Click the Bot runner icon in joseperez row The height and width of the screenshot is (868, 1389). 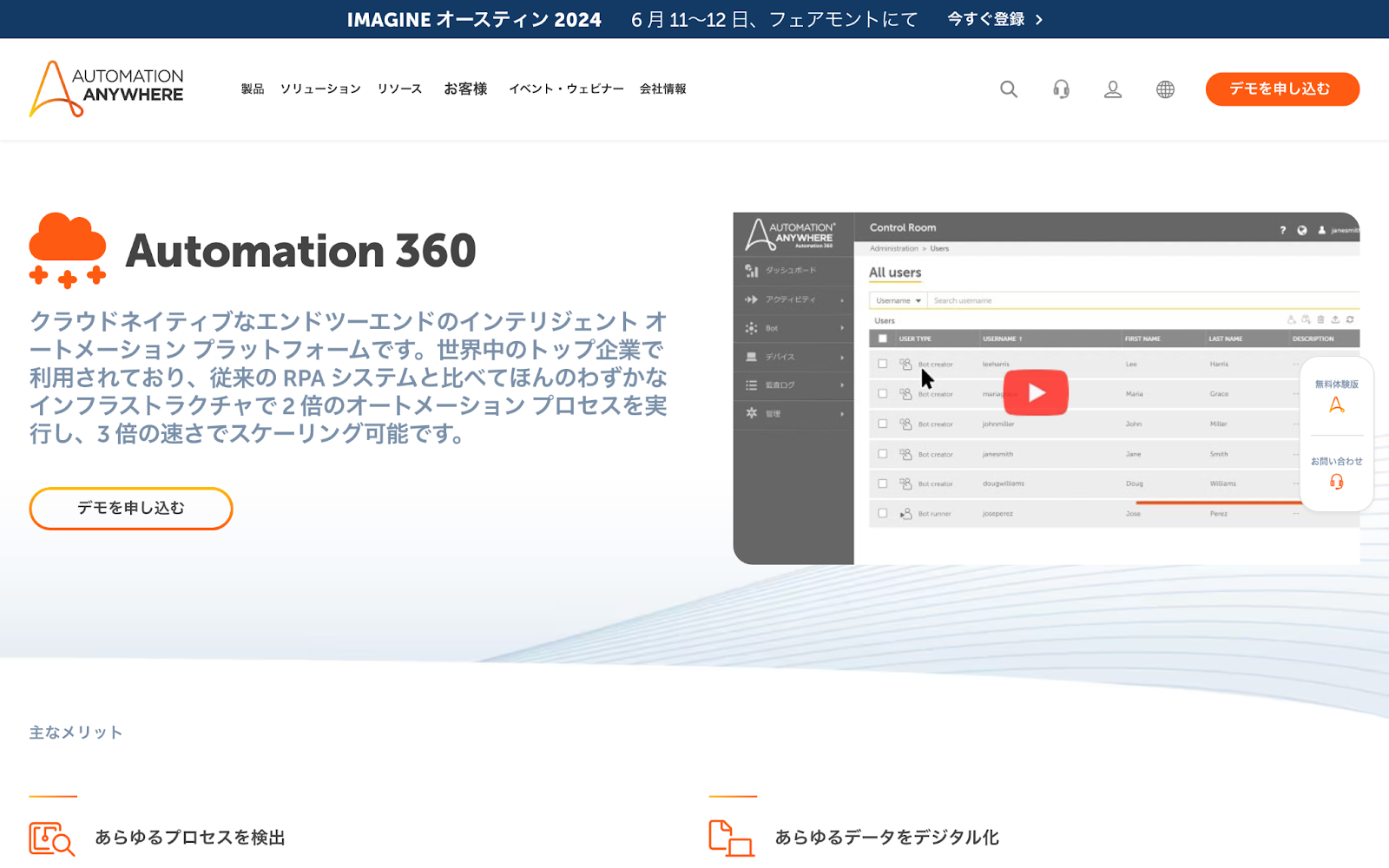905,514
